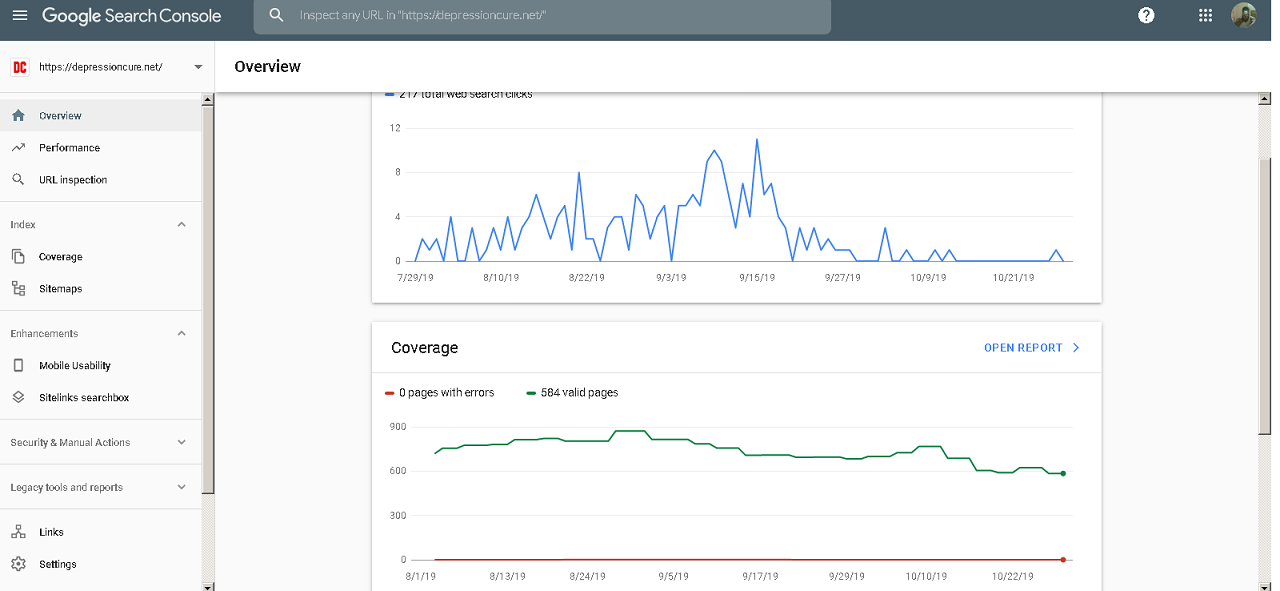This screenshot has width=1280, height=591.
Task: Click the Overview page title
Action: point(267,67)
